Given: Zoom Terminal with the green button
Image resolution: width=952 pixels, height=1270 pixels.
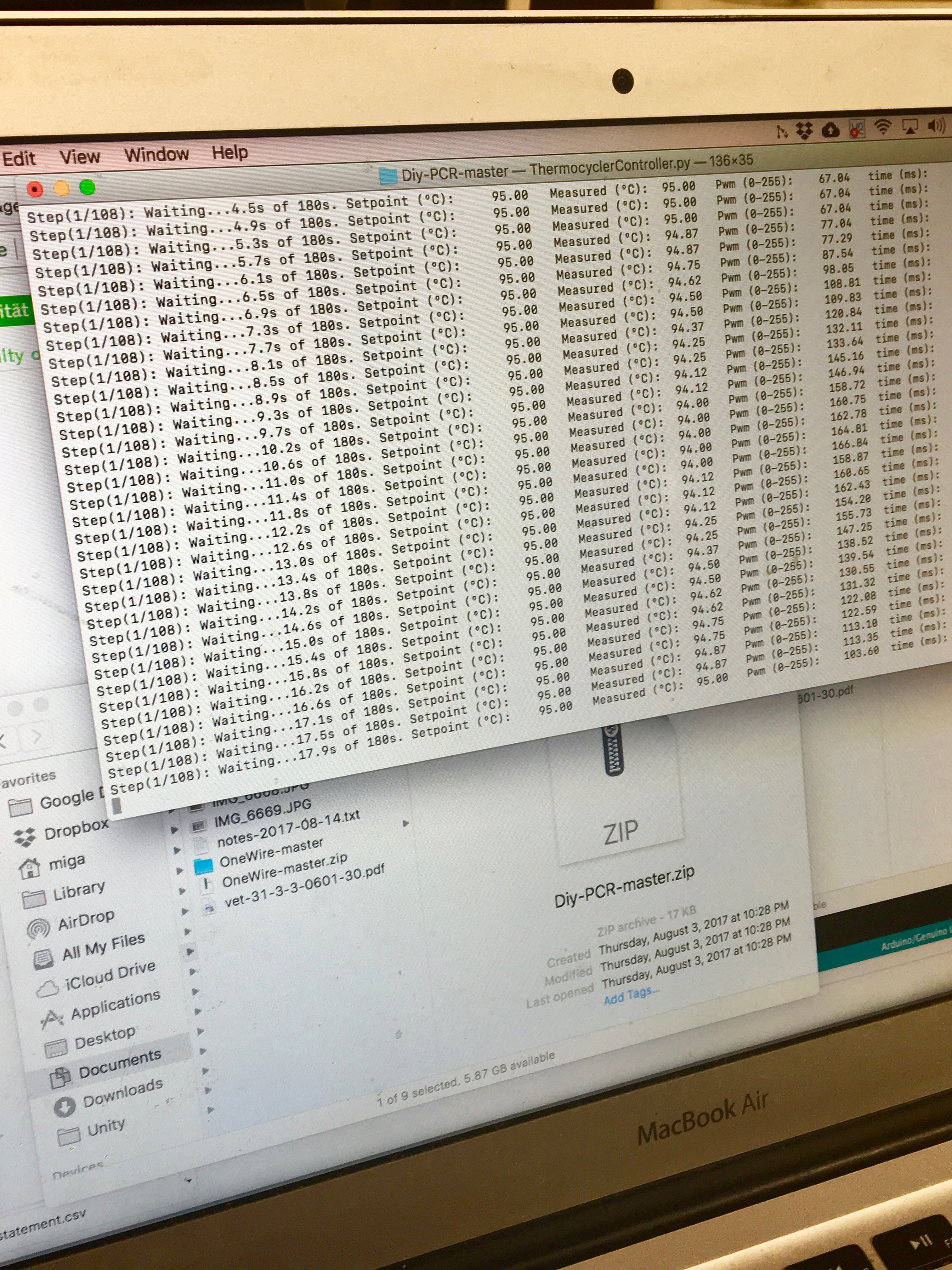Looking at the screenshot, I should tap(87, 186).
